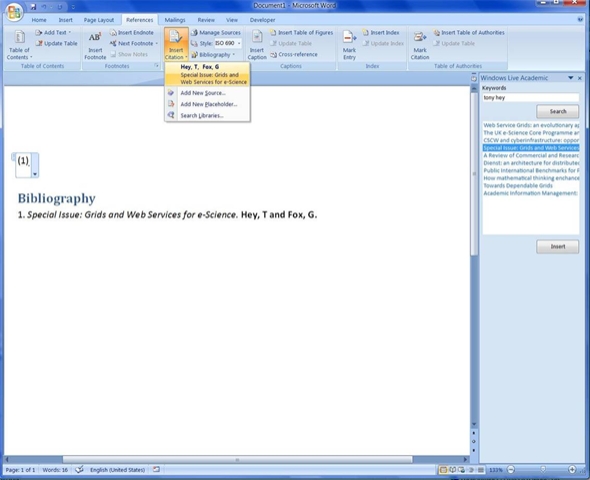The width and height of the screenshot is (590, 480).
Task: Choose Search Libraries from menu
Action: point(207,115)
